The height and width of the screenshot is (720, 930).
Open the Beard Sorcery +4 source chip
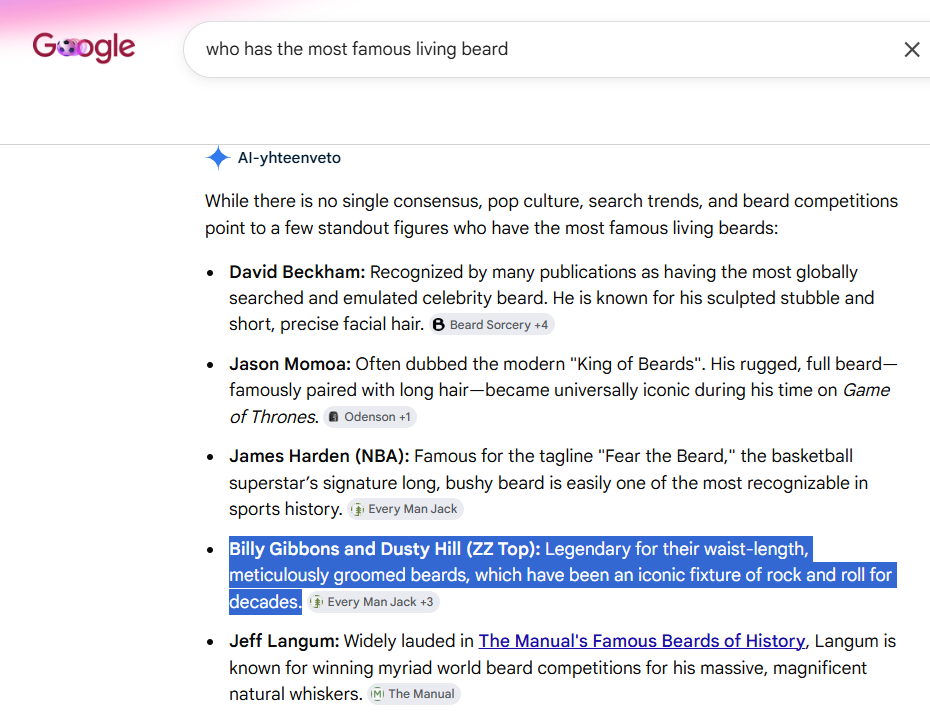492,324
